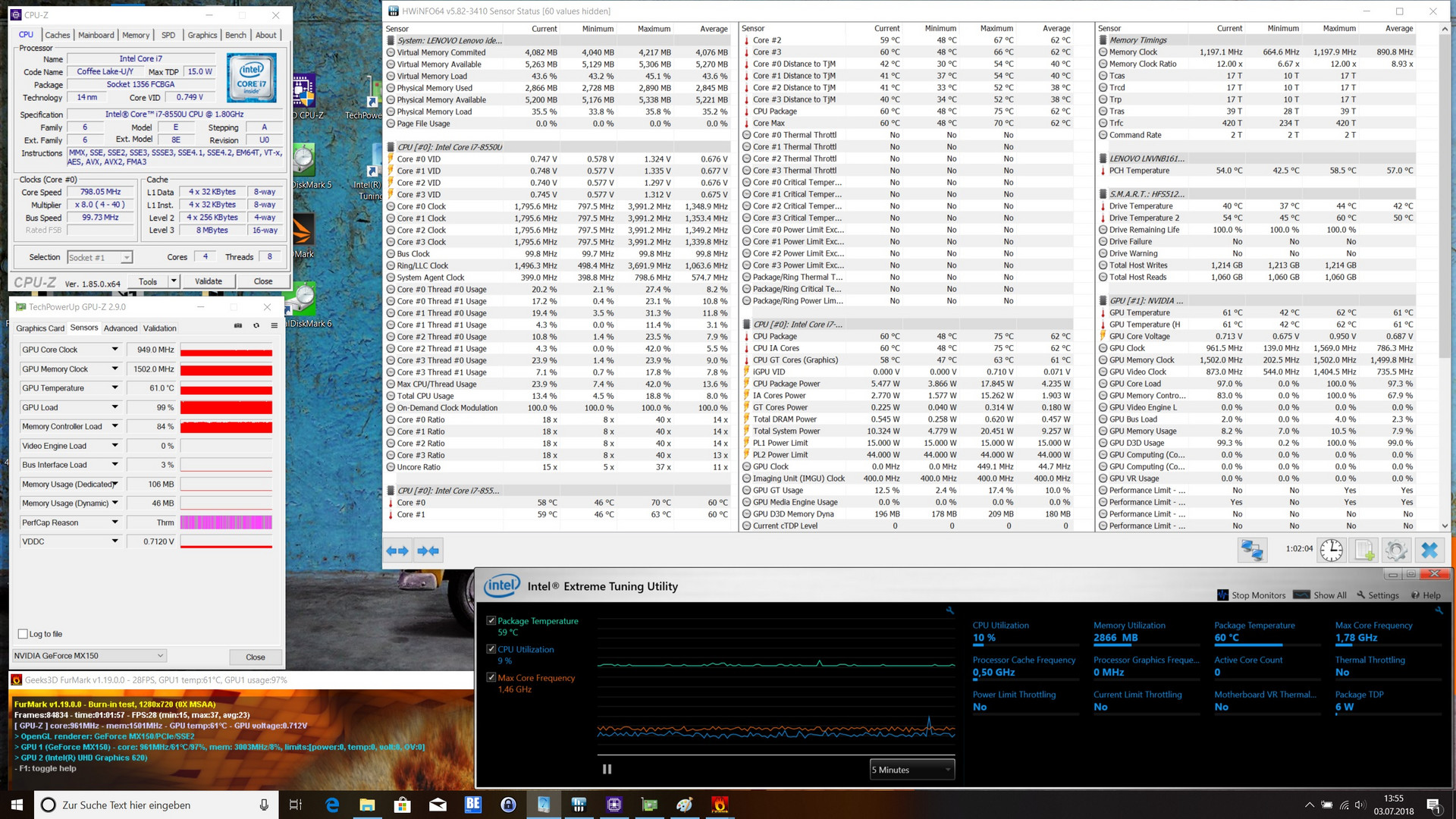Expand GPU Core Clock sensor dropdown

click(115, 350)
